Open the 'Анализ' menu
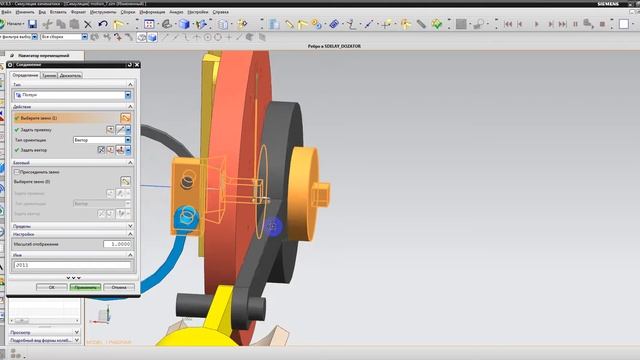The width and height of the screenshot is (640, 360). tap(176, 12)
